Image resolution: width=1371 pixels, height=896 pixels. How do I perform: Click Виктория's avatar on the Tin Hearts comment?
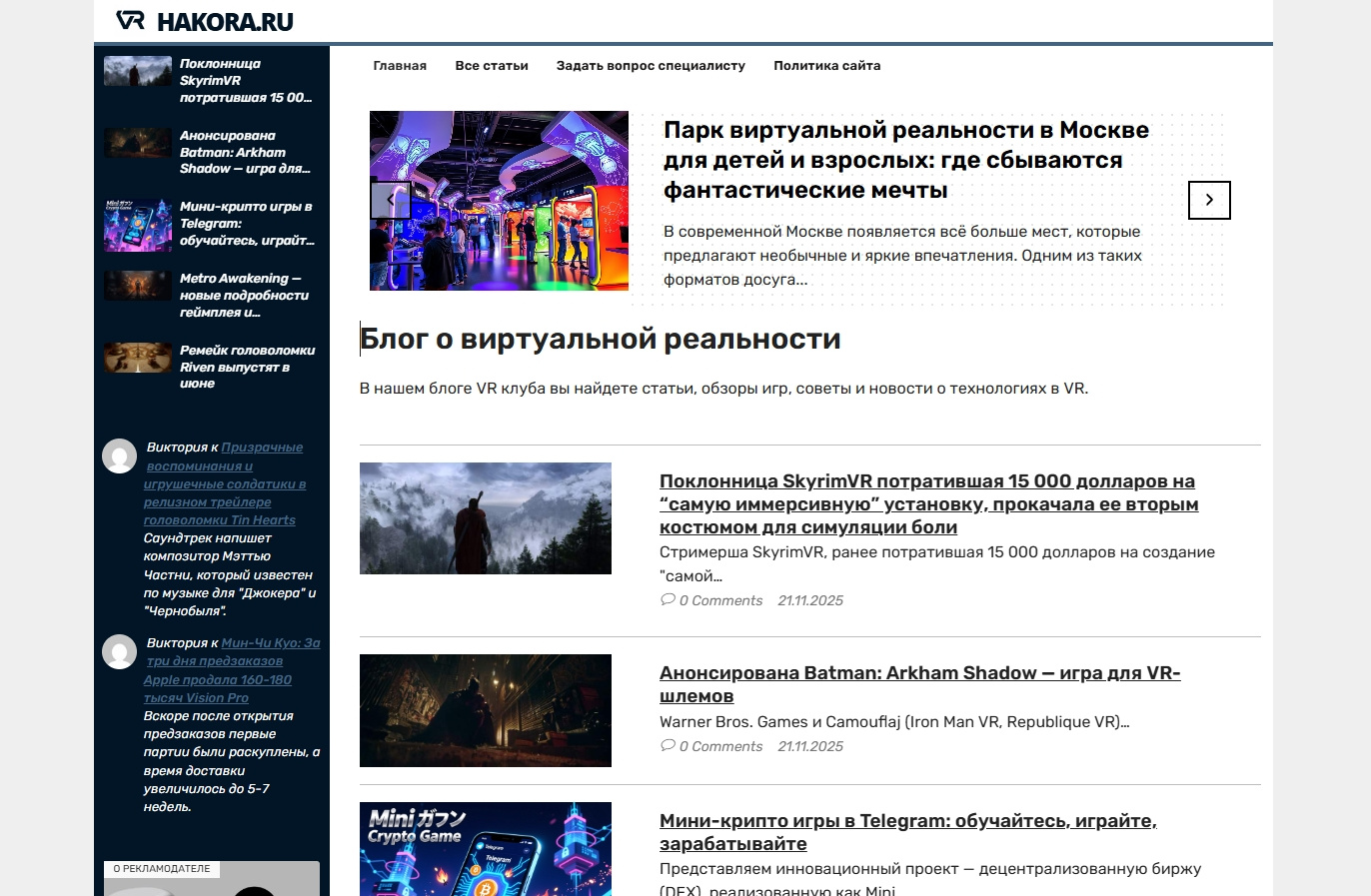(120, 455)
